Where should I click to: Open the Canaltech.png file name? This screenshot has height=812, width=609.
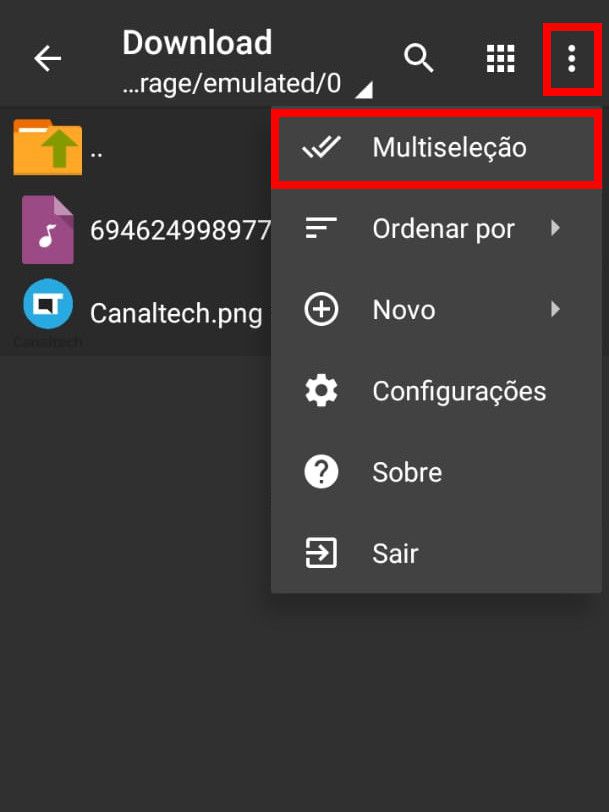coord(176,313)
